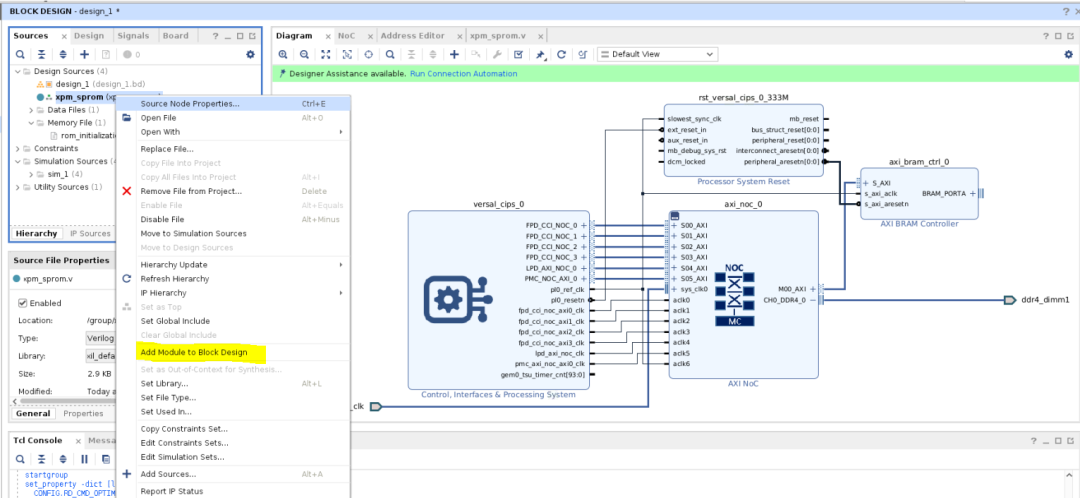Switch to the IP Sources view tab
Image resolution: width=1080 pixels, height=498 pixels.
pyautogui.click(x=90, y=234)
